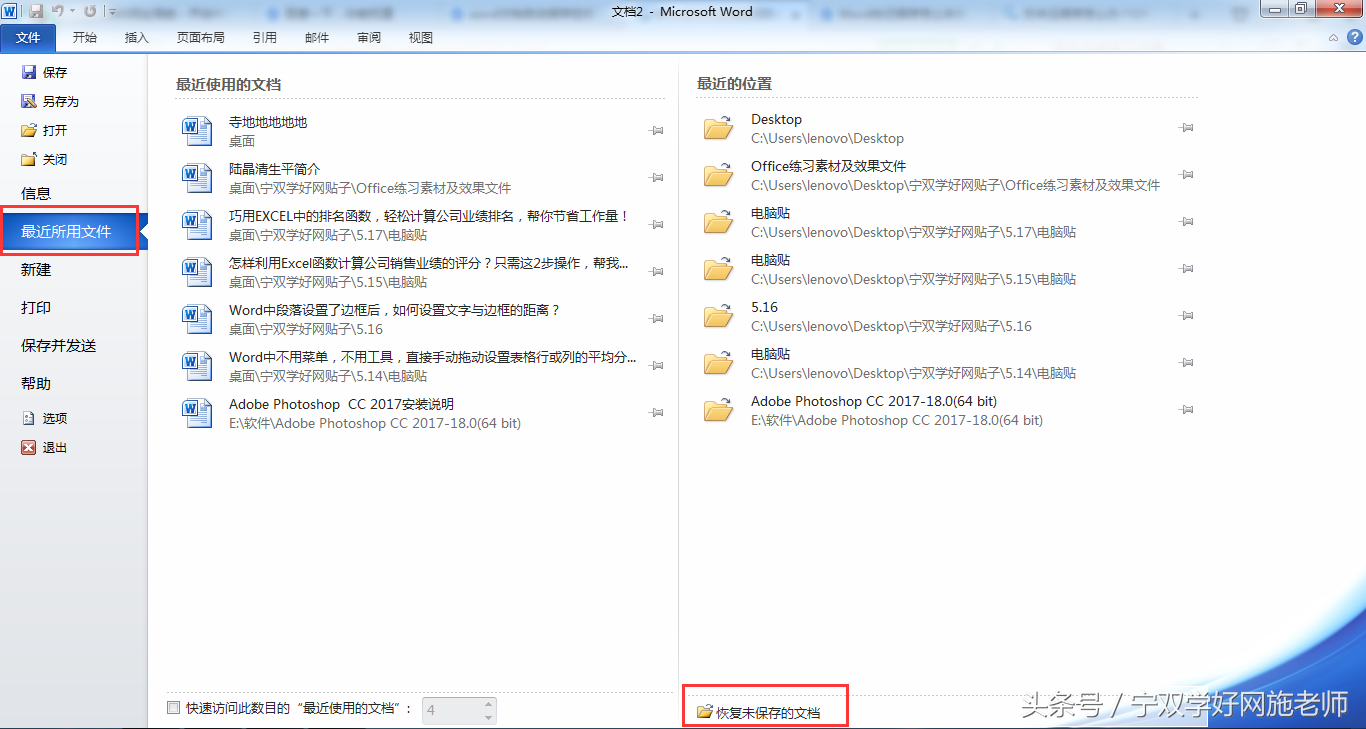Switch to the 引用 (References) tab
The width and height of the screenshot is (1366, 729).
pos(265,38)
